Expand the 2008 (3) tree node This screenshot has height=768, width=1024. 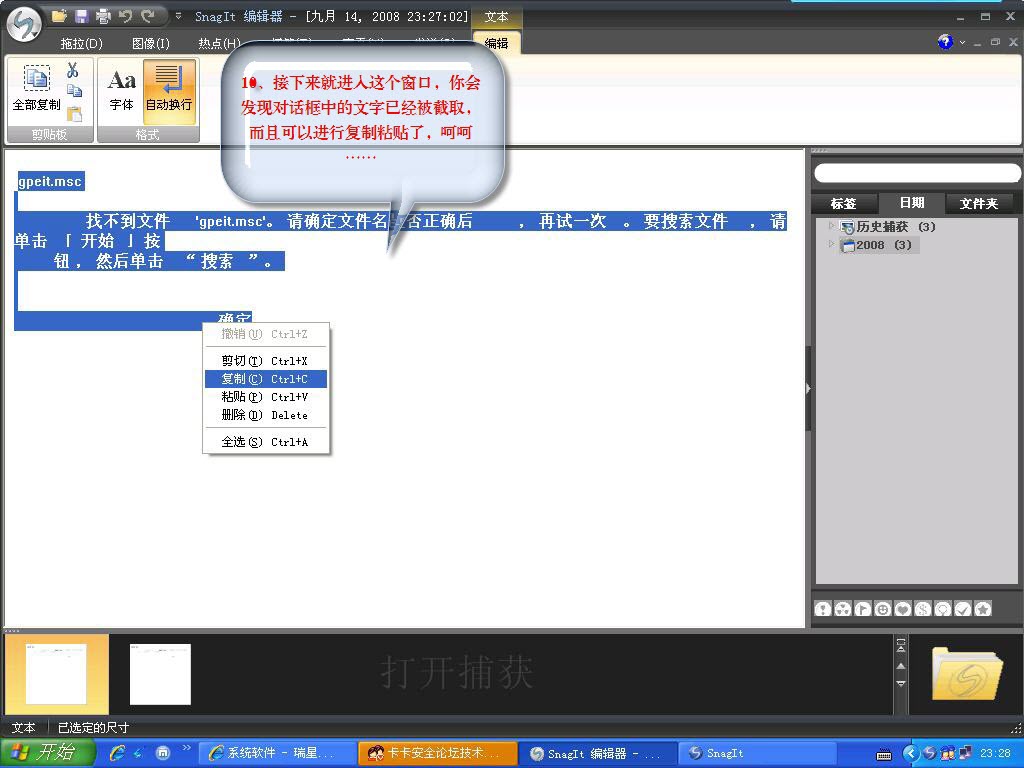click(x=831, y=244)
